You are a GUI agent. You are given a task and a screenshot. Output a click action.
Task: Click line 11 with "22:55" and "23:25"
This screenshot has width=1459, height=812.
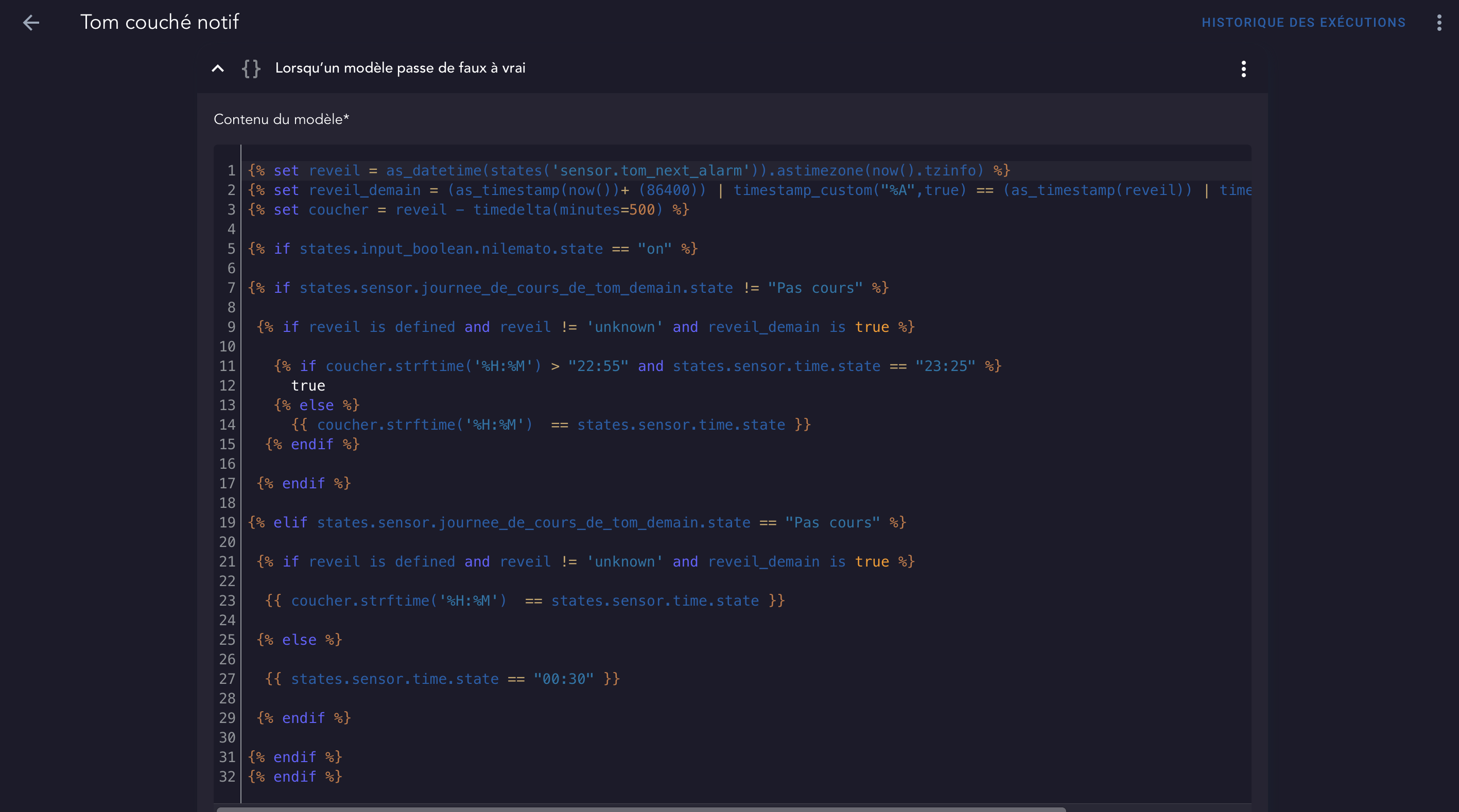[638, 366]
